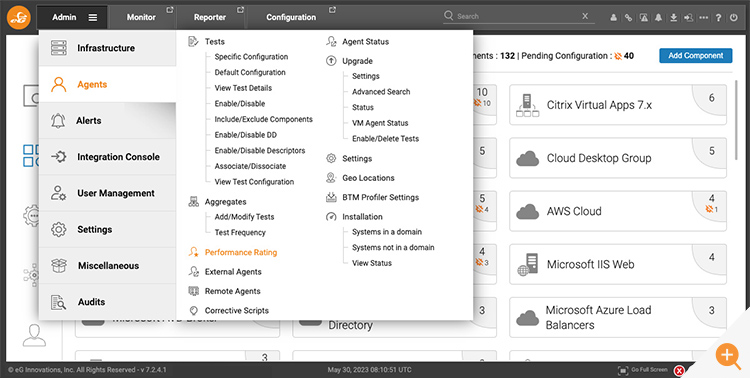Open Systems in a domain
Screen dimensions: 750x378
(387, 232)
